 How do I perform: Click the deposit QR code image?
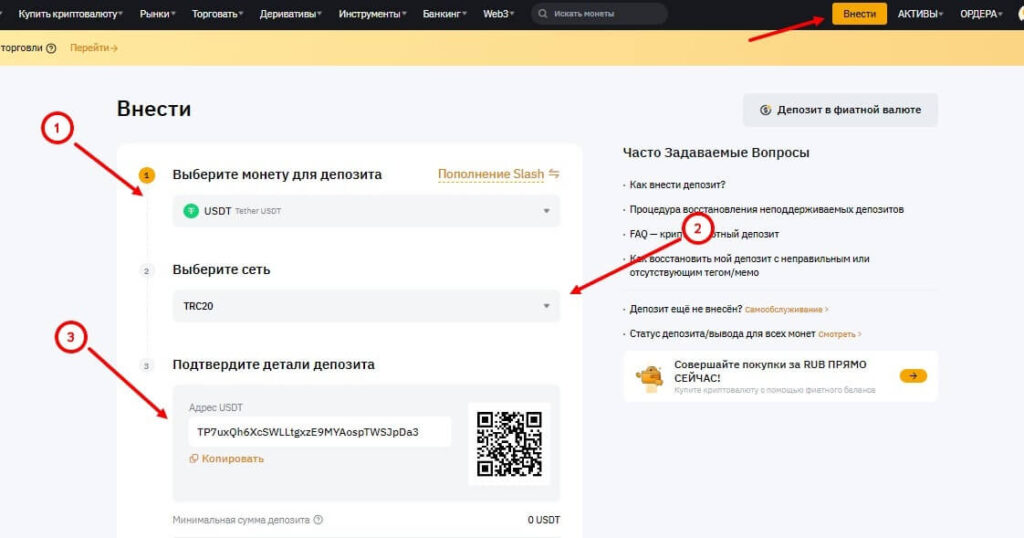click(x=509, y=443)
